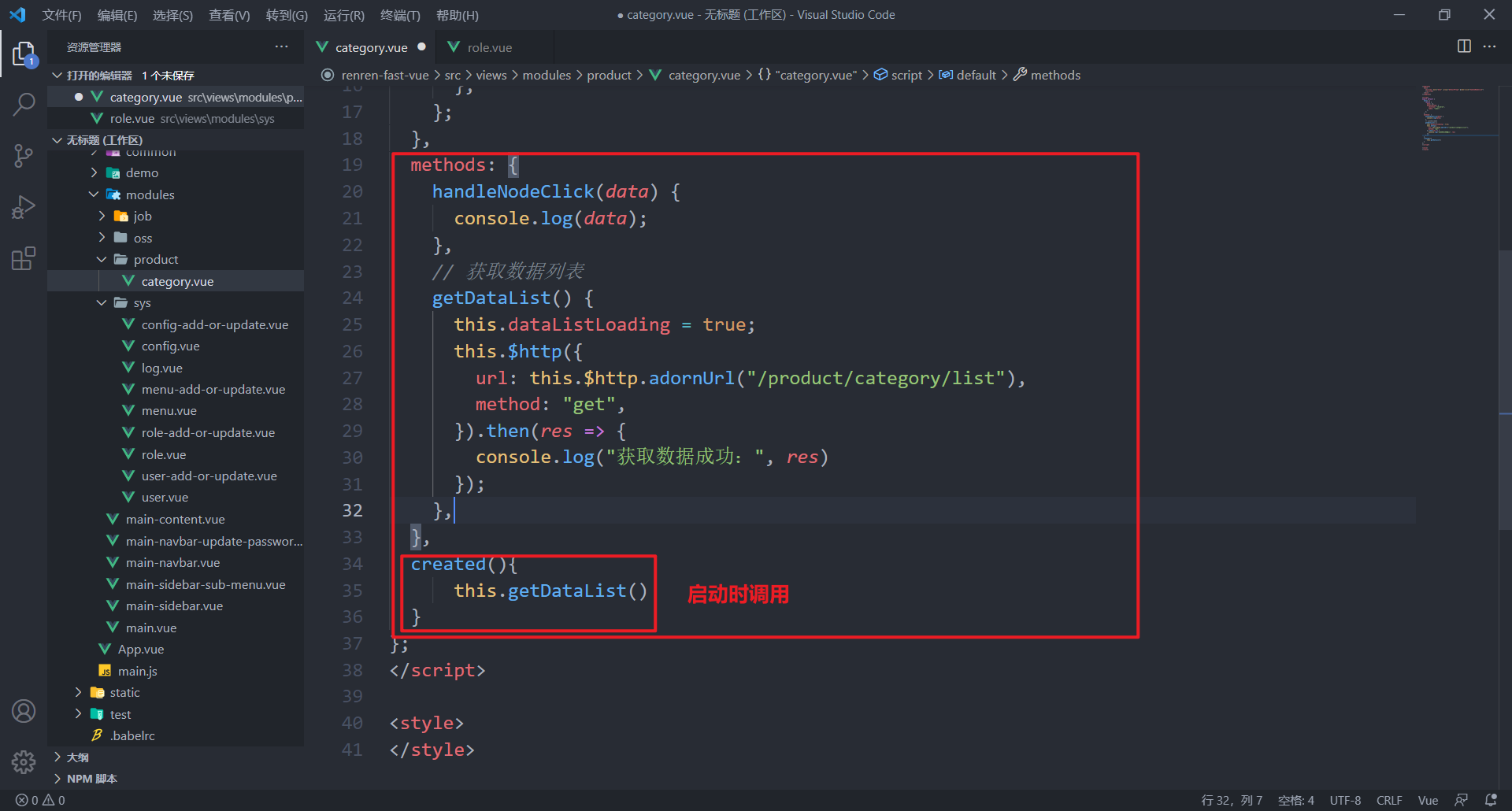Click the methods breadcrumb segment

1055,75
